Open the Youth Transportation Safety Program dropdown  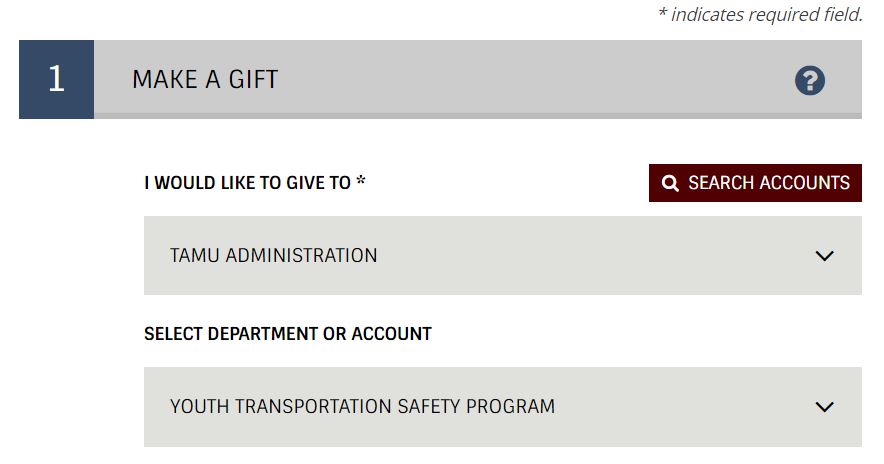[502, 406]
